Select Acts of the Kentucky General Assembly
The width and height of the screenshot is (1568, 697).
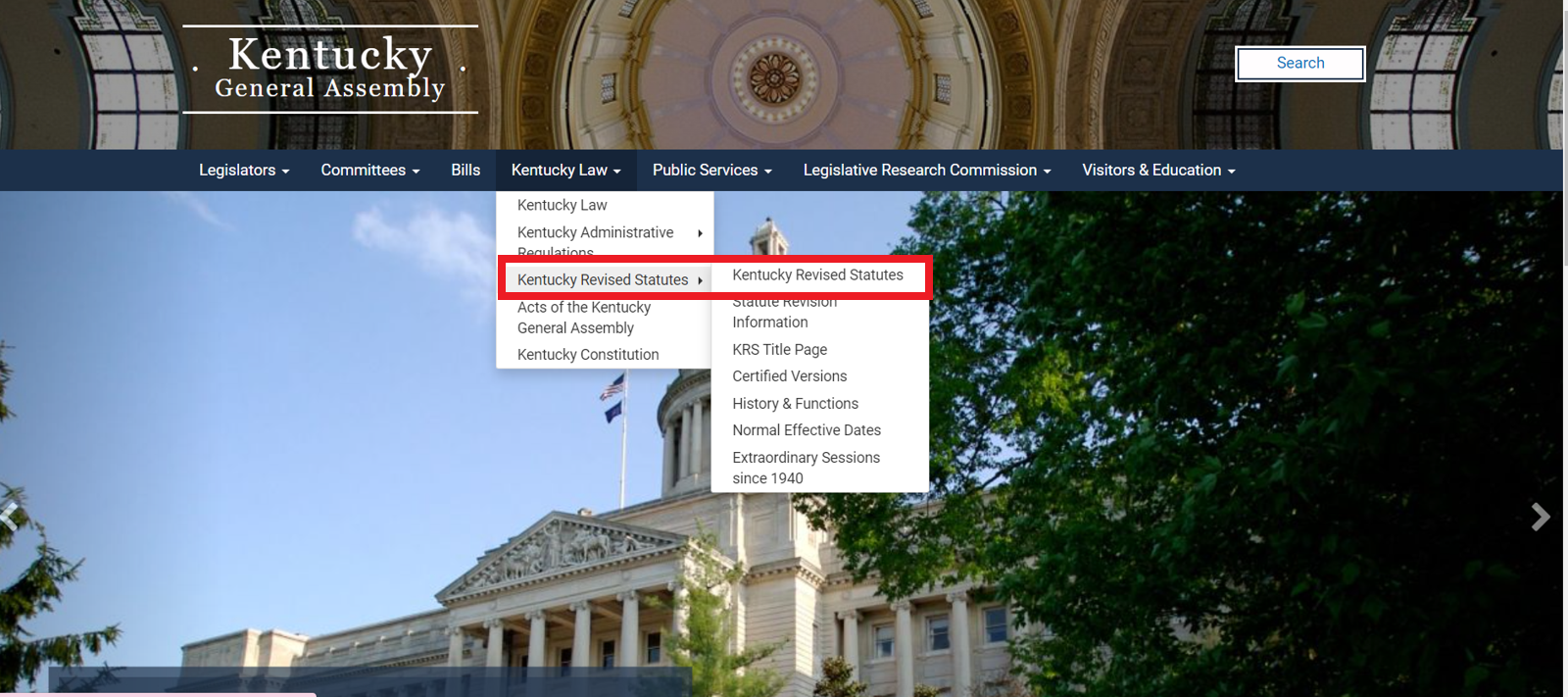[x=583, y=318]
